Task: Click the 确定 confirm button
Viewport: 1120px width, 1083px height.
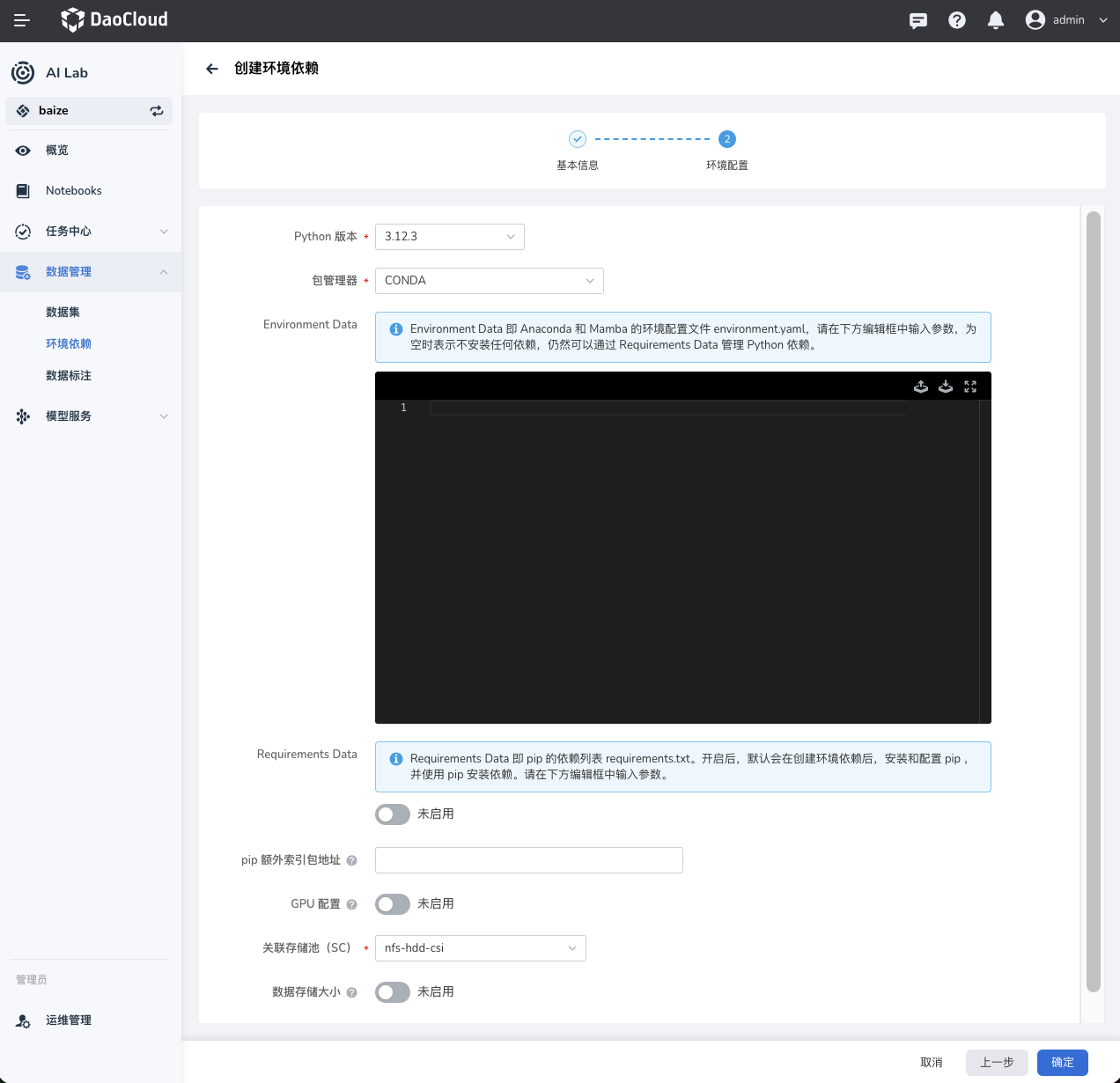Action: coord(1062,1063)
